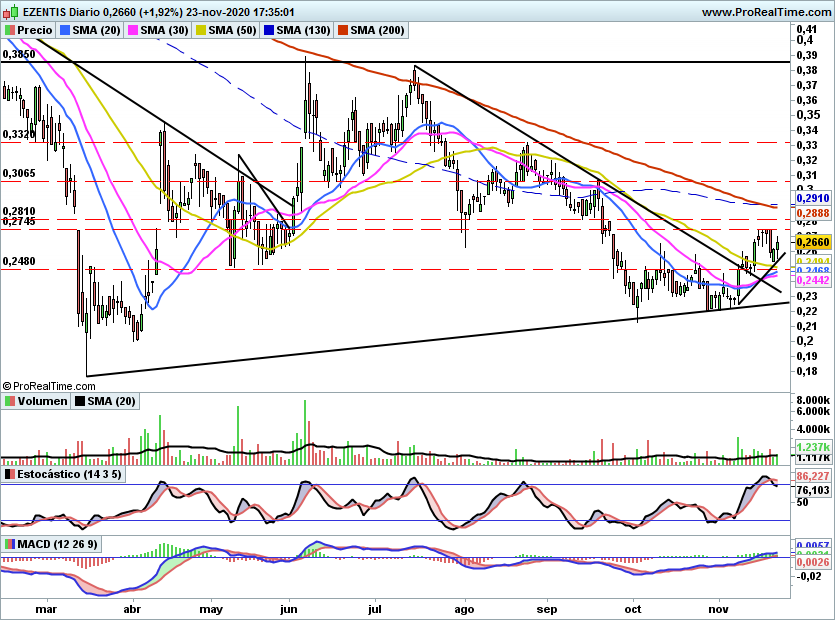Click the 8.000k volume axis label
Image resolution: width=835 pixels, height=620 pixels.
click(813, 400)
